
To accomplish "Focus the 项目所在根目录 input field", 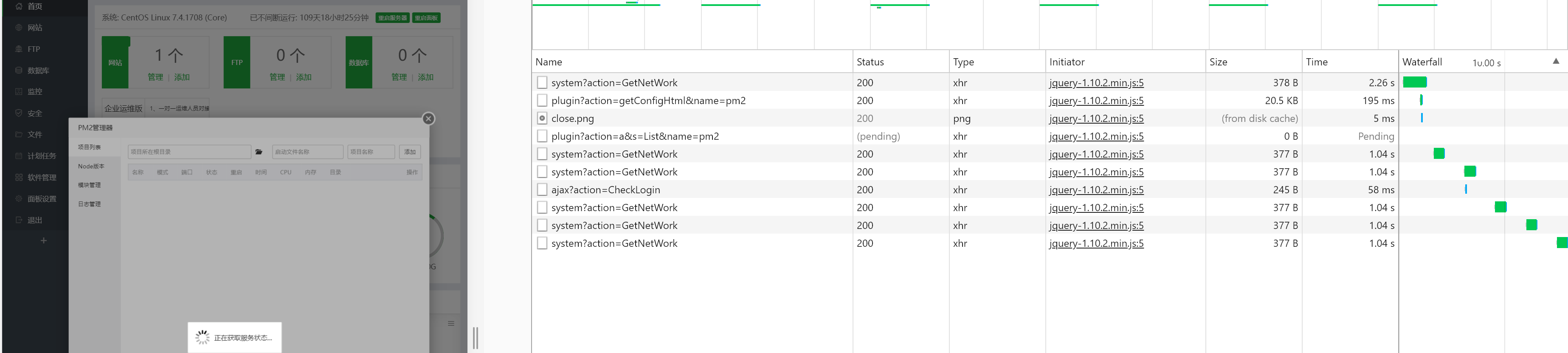I will [189, 152].
